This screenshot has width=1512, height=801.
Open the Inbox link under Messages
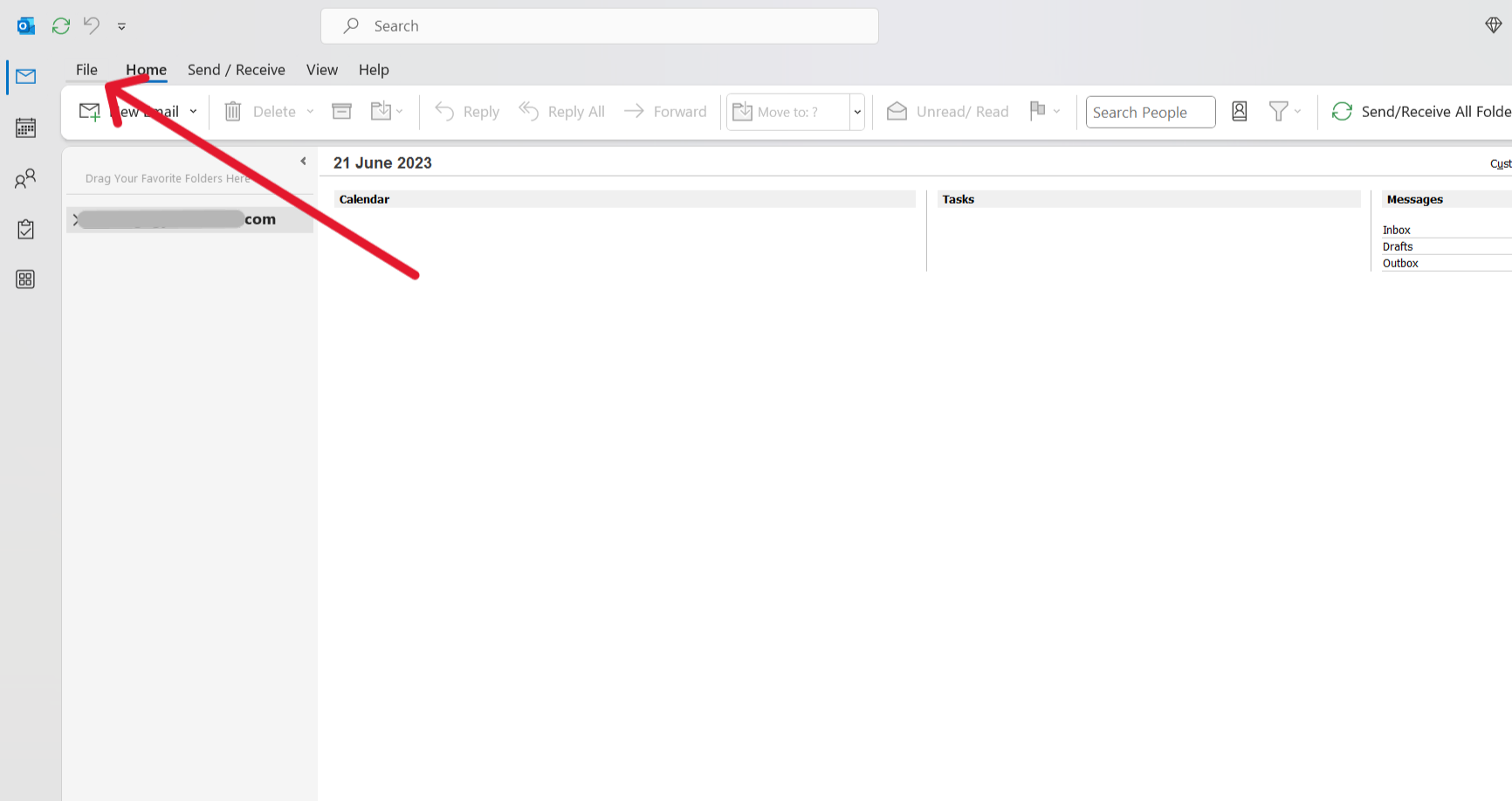click(1396, 230)
